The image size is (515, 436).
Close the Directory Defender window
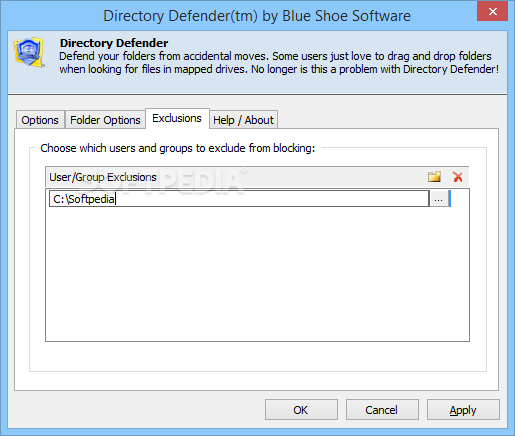(492, 11)
